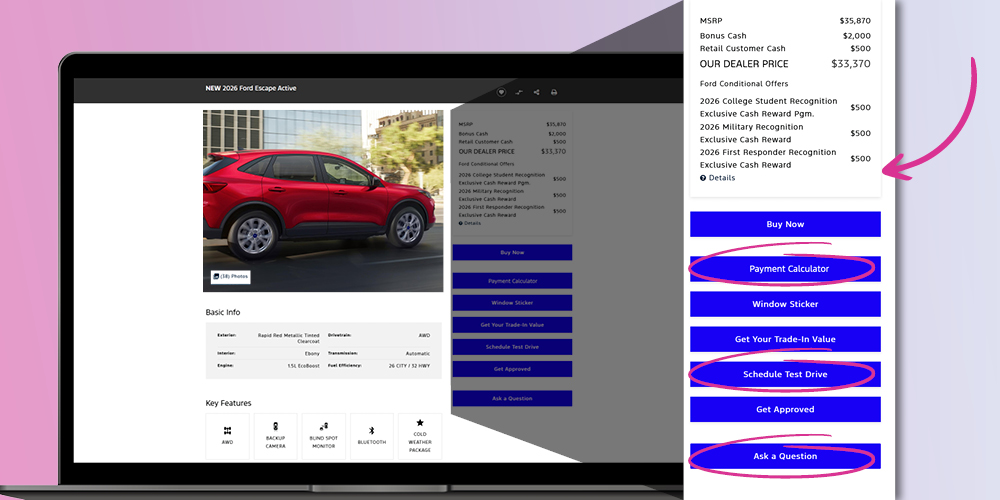Click Schedule Test Drive on the laptop screen
The image size is (1000, 500).
tap(512, 347)
